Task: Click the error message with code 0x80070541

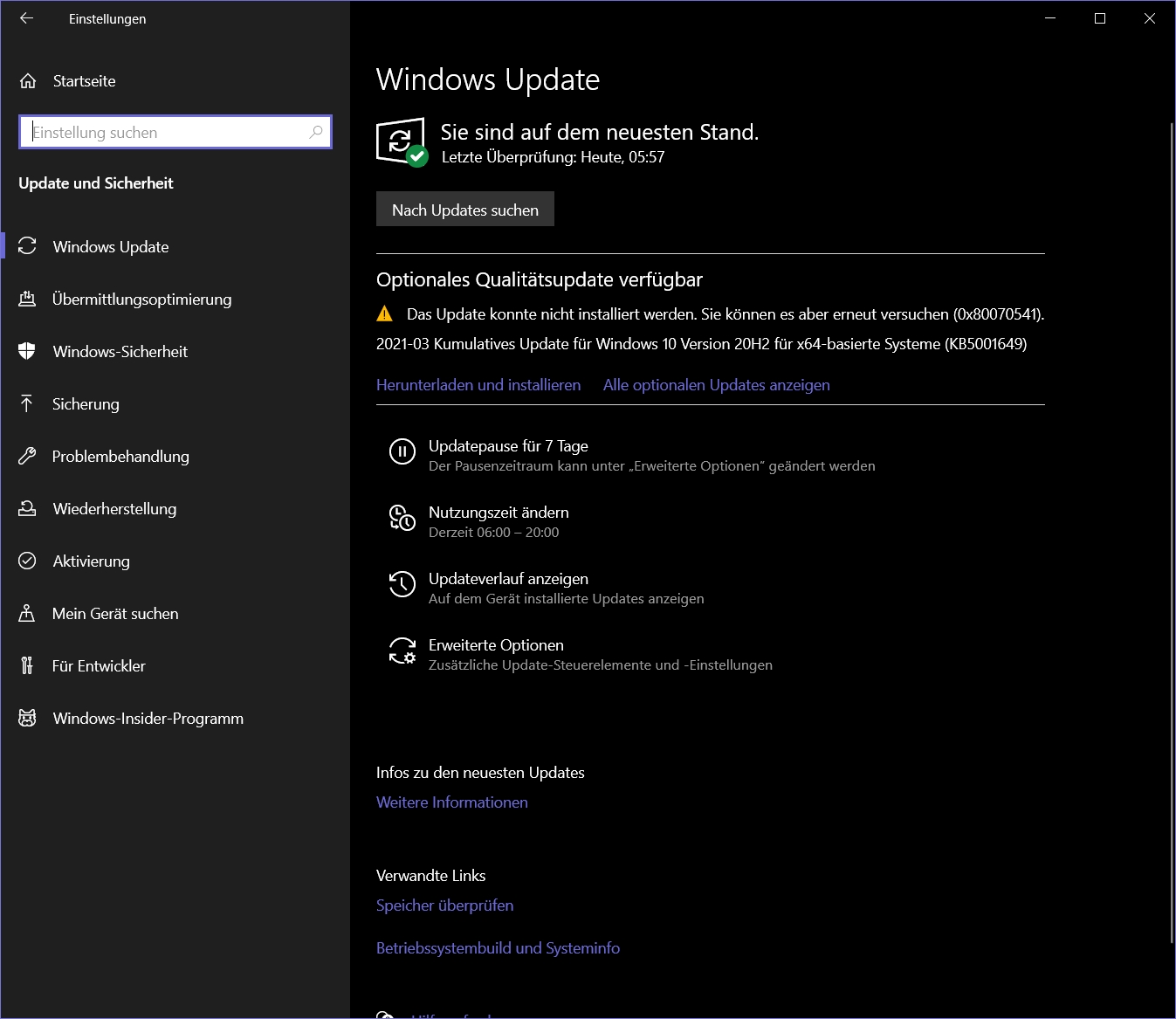Action: [726, 314]
